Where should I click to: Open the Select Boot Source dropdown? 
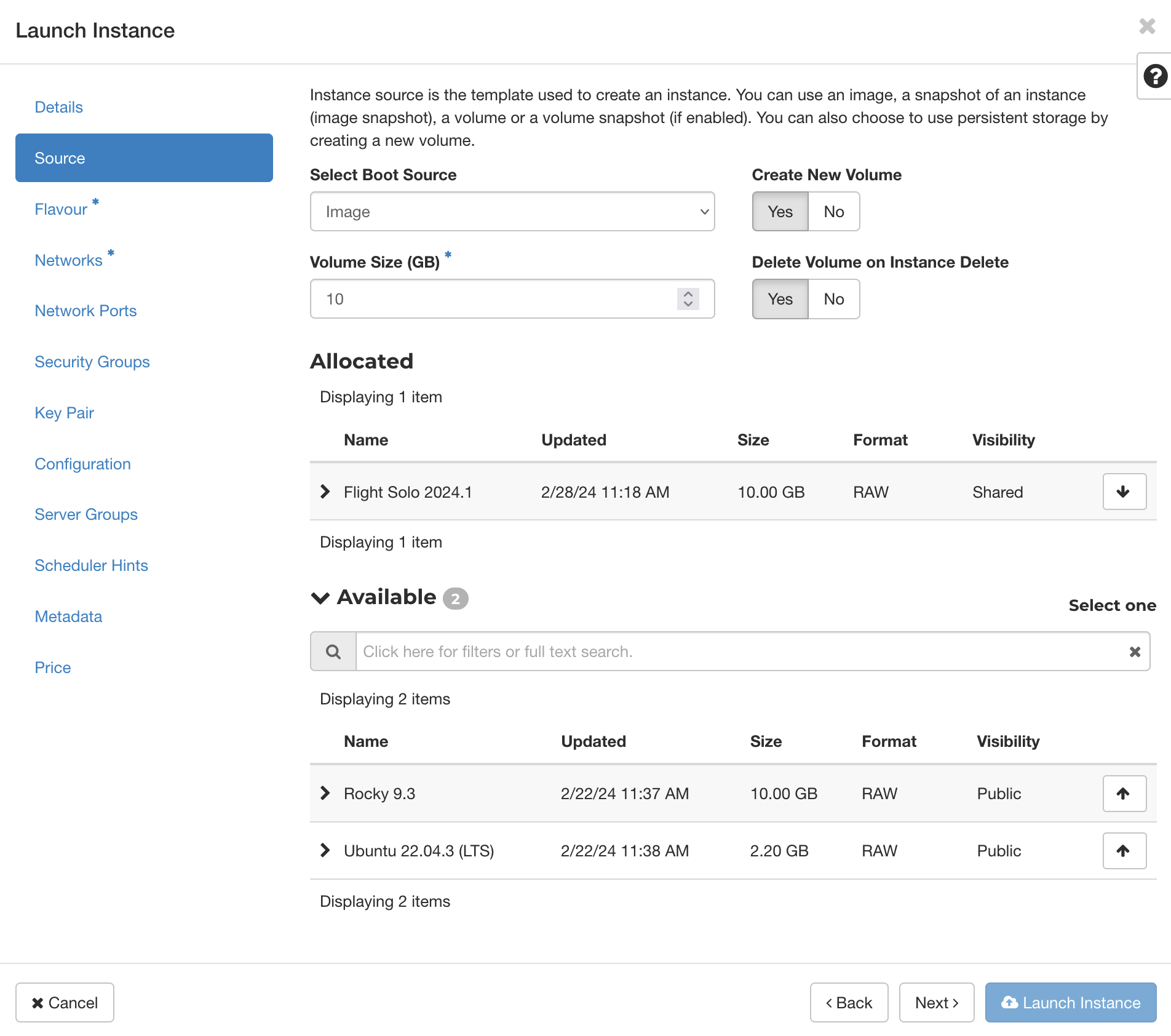512,212
